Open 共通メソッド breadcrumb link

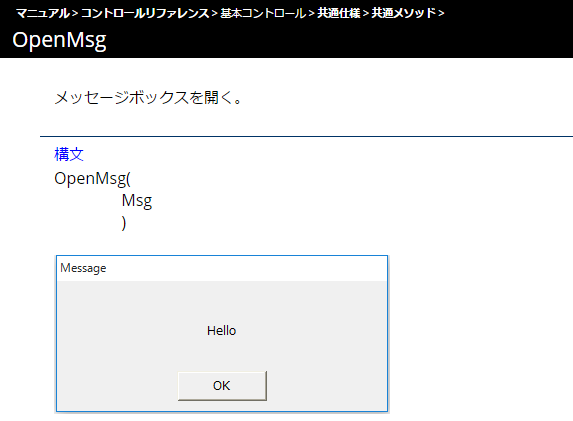[x=404, y=13]
